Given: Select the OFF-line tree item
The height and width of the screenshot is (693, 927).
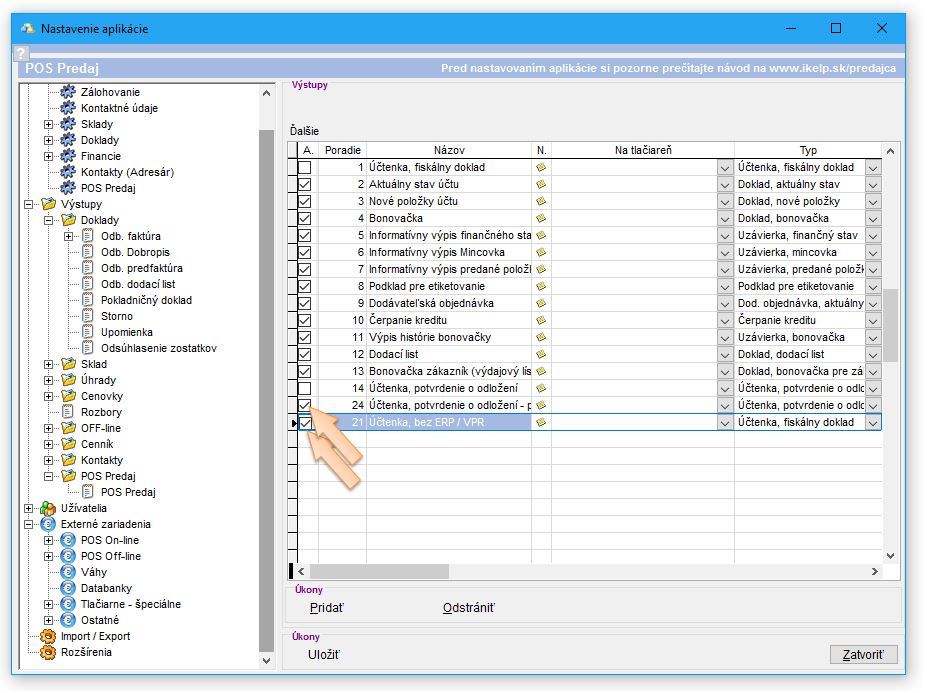Looking at the screenshot, I should pos(101,428).
